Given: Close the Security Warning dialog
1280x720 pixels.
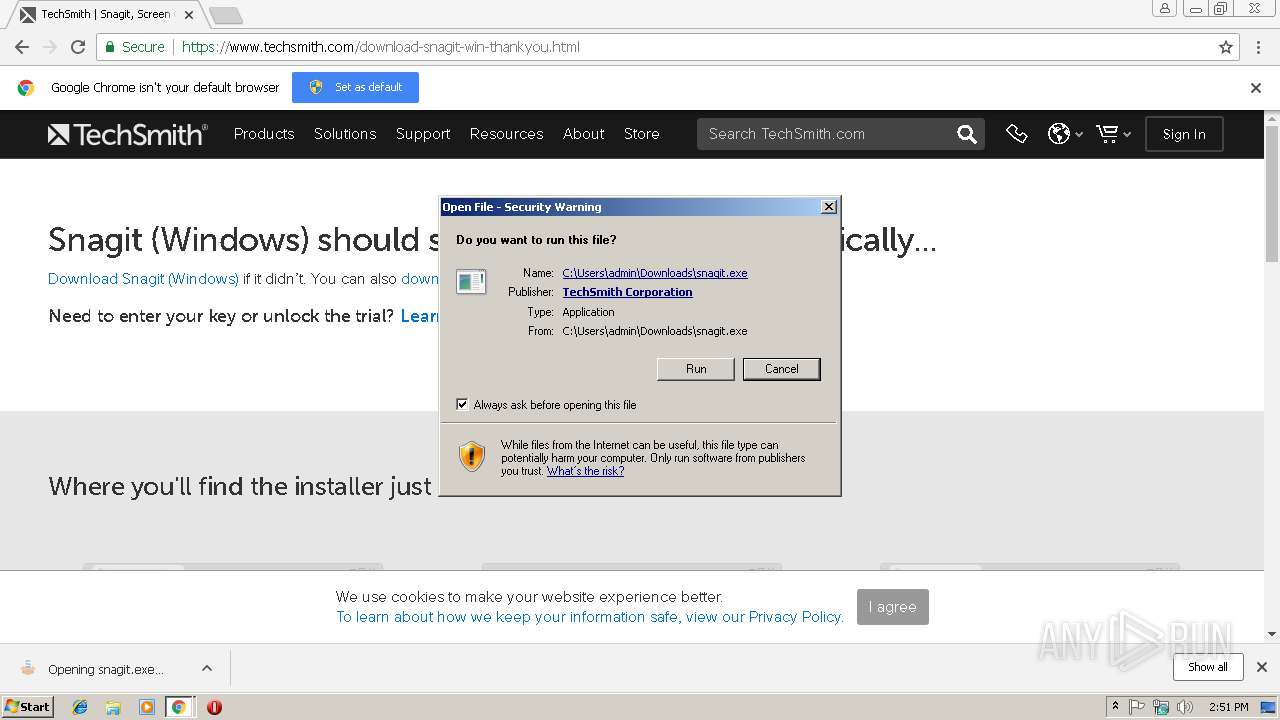Looking at the screenshot, I should (828, 207).
